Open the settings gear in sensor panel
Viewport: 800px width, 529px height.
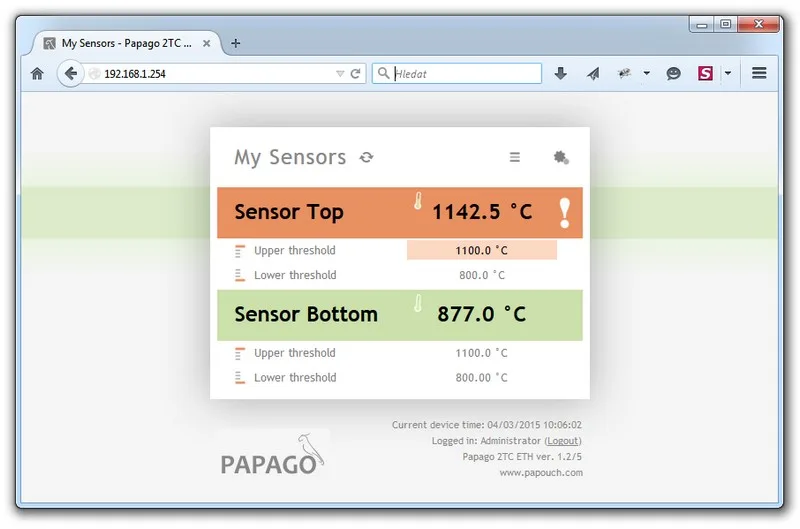(561, 157)
